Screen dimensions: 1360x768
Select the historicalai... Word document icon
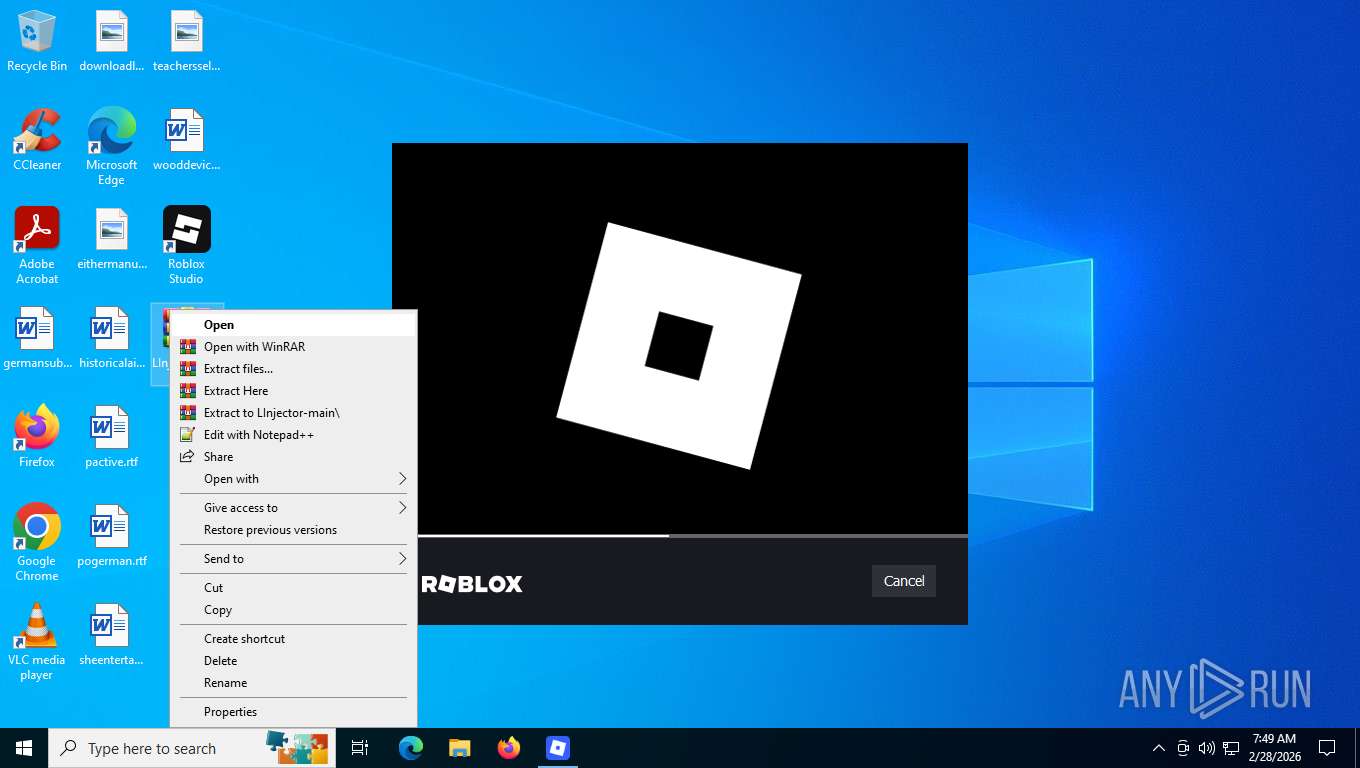111,338
